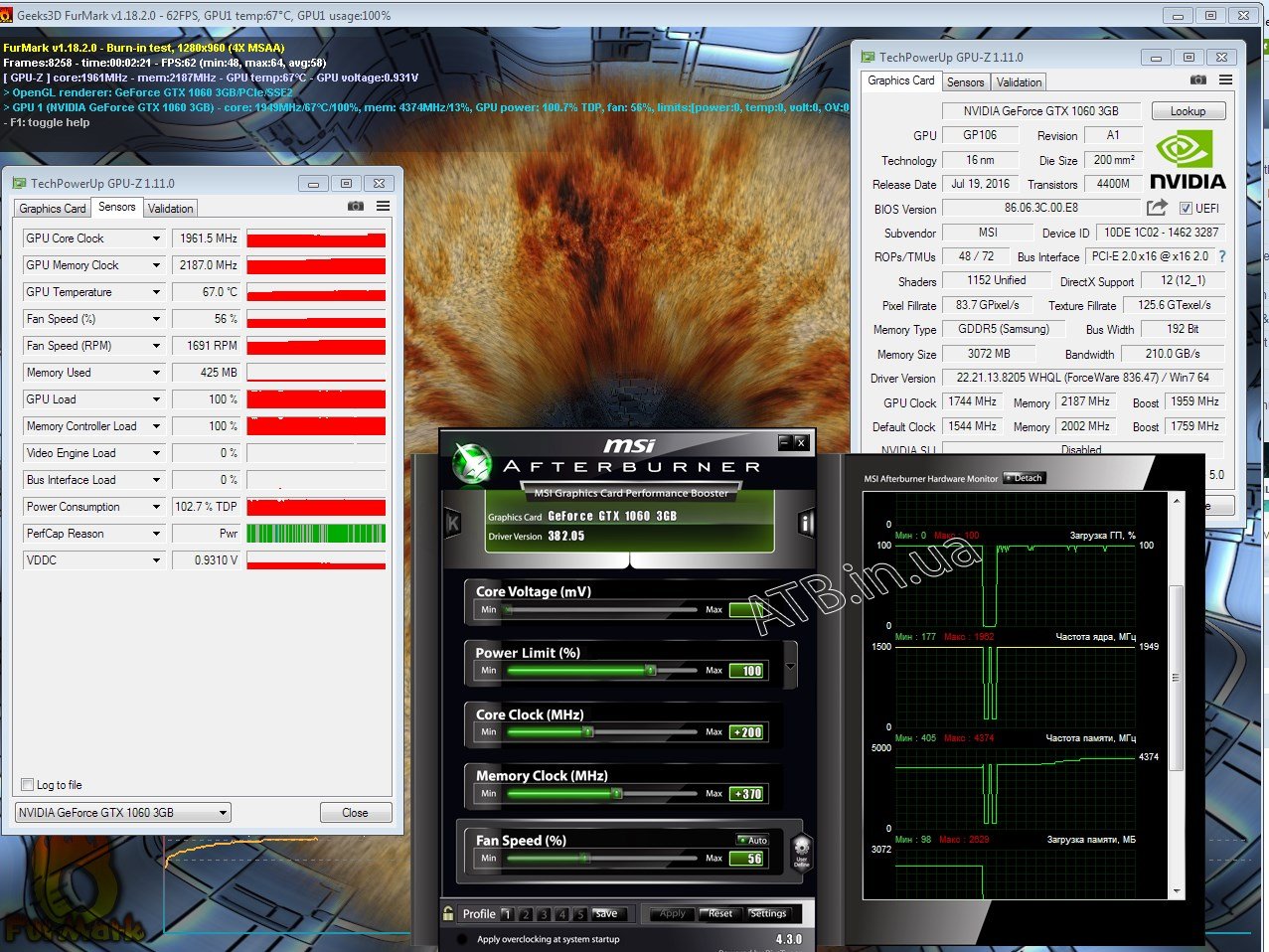Open Sensors tab in right GPU-Z window
Screen dimensions: 1269x952
coord(965,82)
